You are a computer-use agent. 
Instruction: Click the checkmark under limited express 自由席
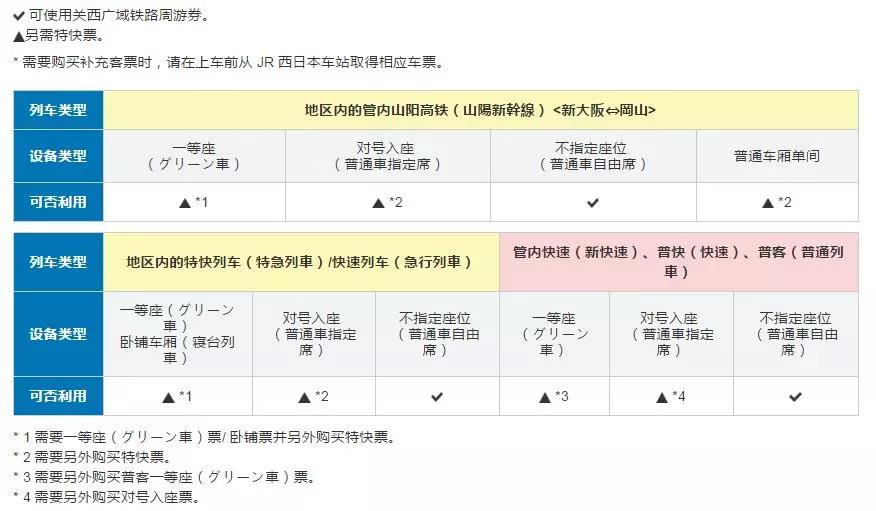click(437, 397)
